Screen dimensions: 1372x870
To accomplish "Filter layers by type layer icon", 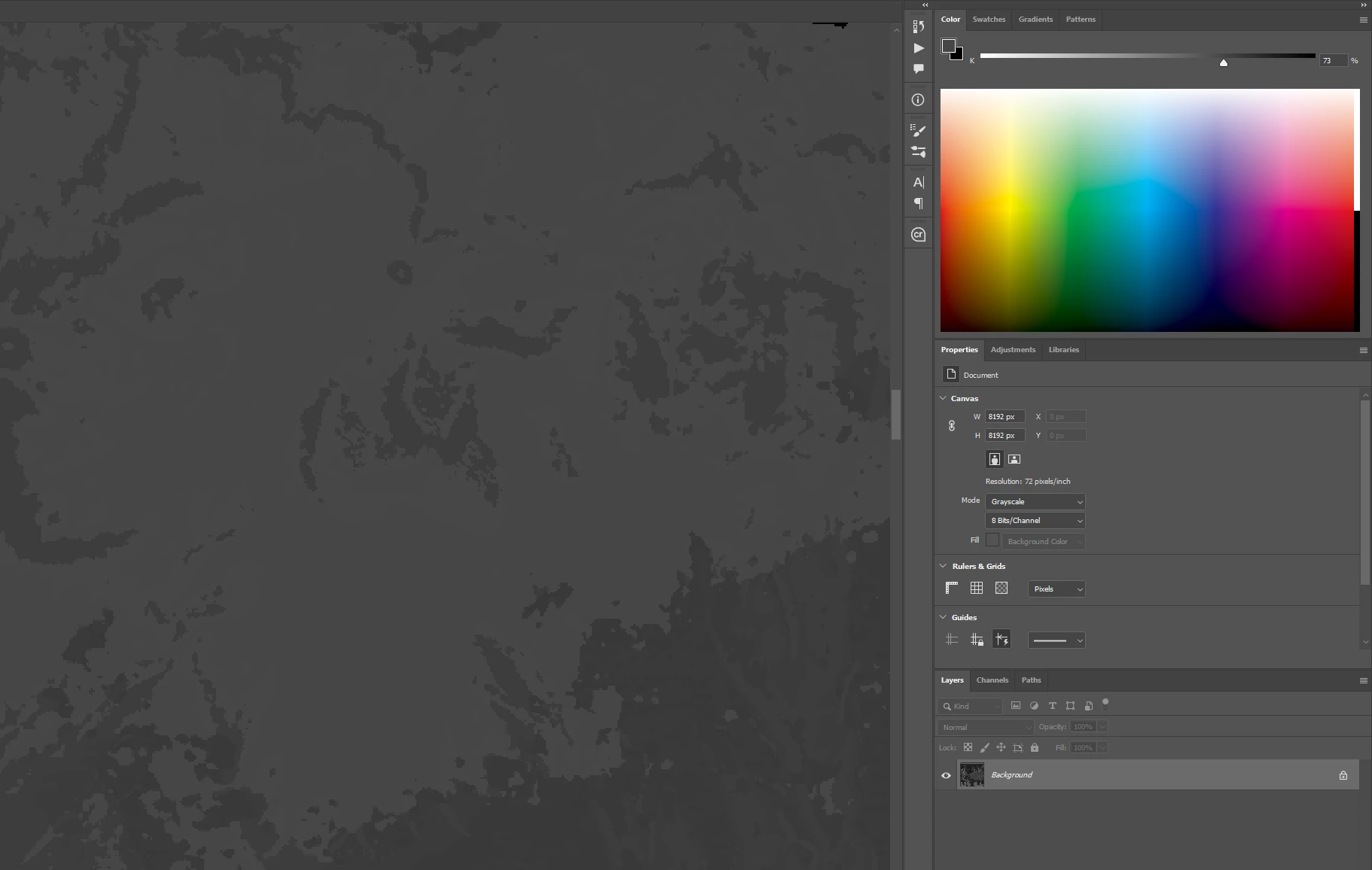I will (x=1052, y=706).
